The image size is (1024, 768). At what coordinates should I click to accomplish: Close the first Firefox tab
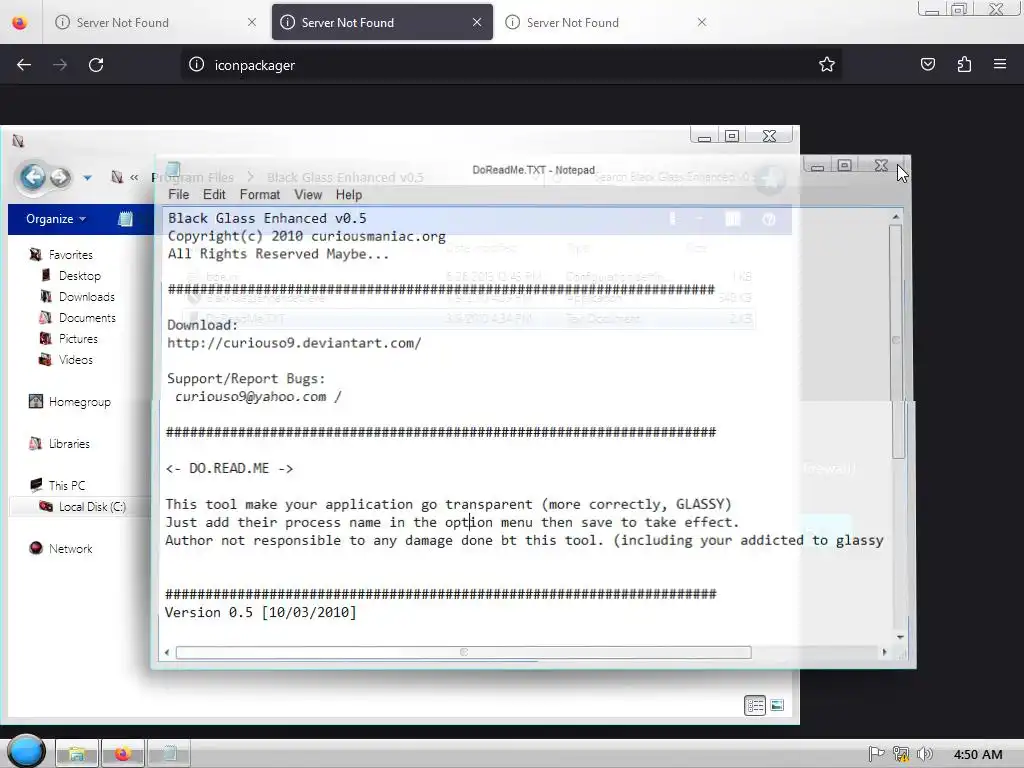[x=251, y=22]
